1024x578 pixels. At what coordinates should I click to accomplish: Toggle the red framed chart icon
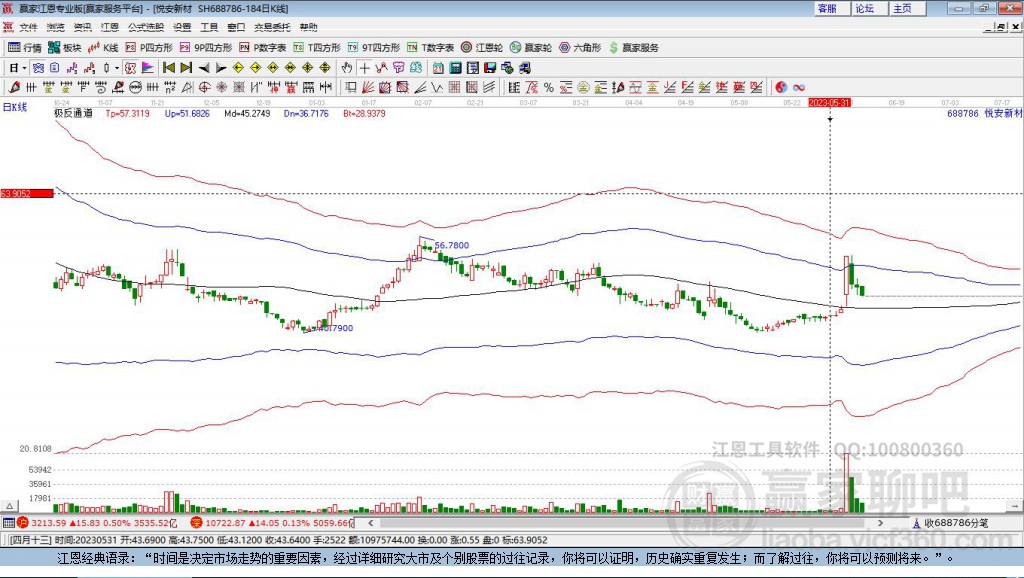(131, 68)
